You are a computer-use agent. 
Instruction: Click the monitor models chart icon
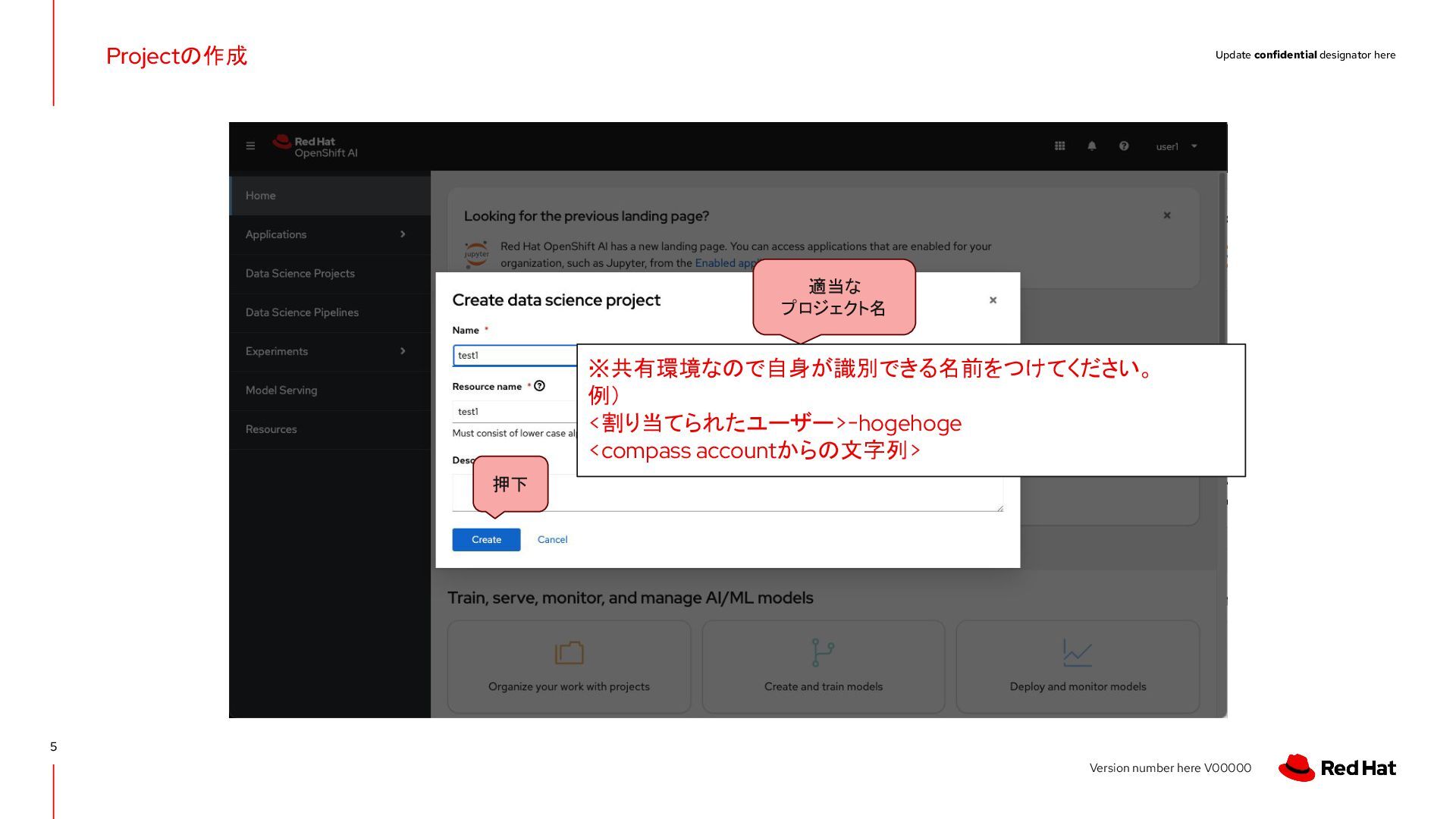coord(1077,653)
